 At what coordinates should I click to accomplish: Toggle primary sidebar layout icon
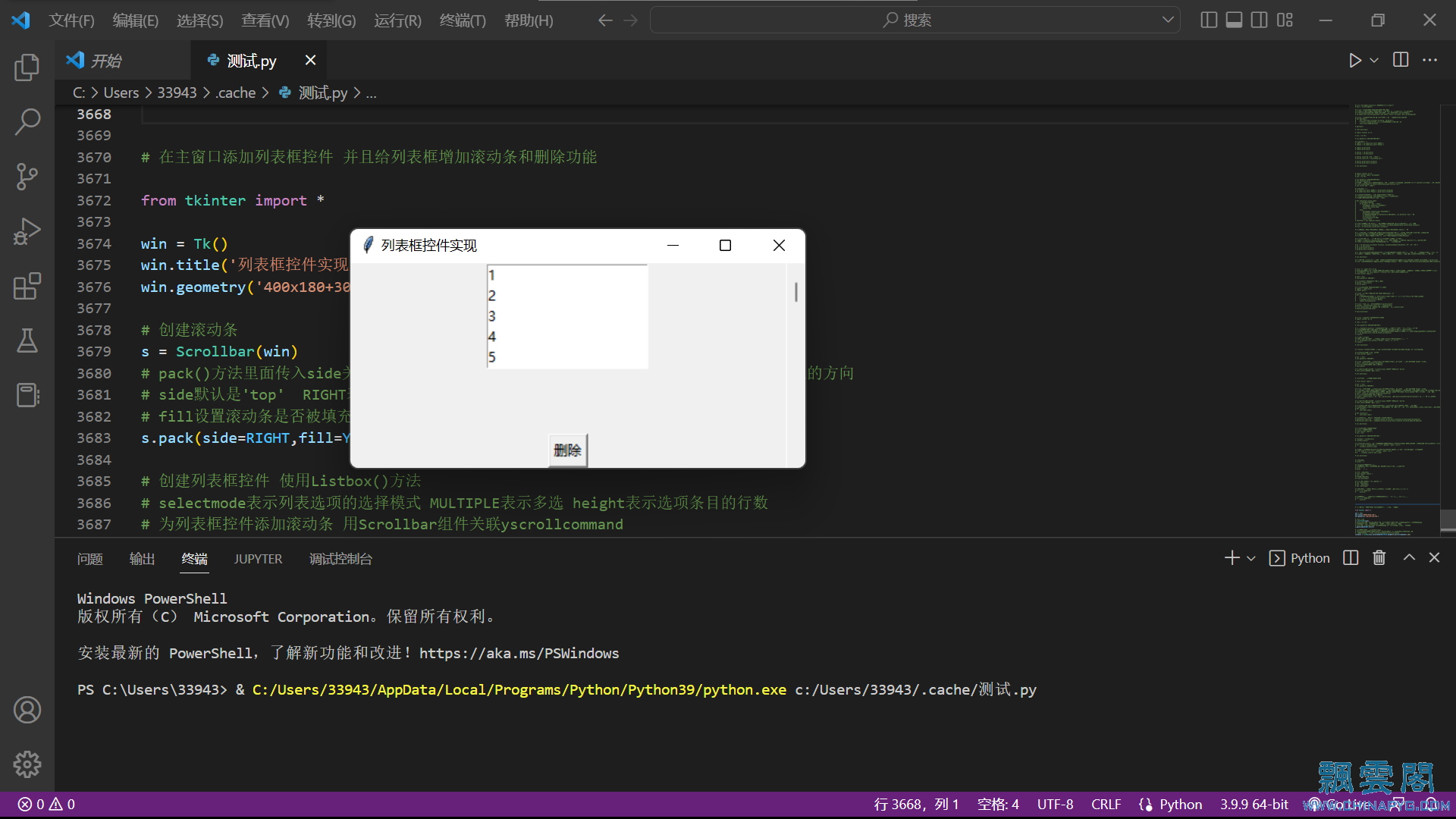pyautogui.click(x=1209, y=20)
